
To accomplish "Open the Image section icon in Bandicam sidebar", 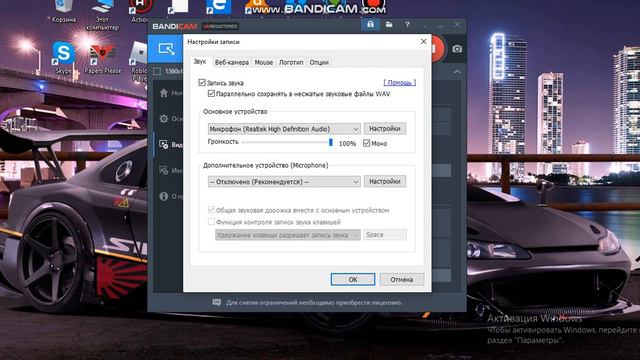I will (x=164, y=170).
